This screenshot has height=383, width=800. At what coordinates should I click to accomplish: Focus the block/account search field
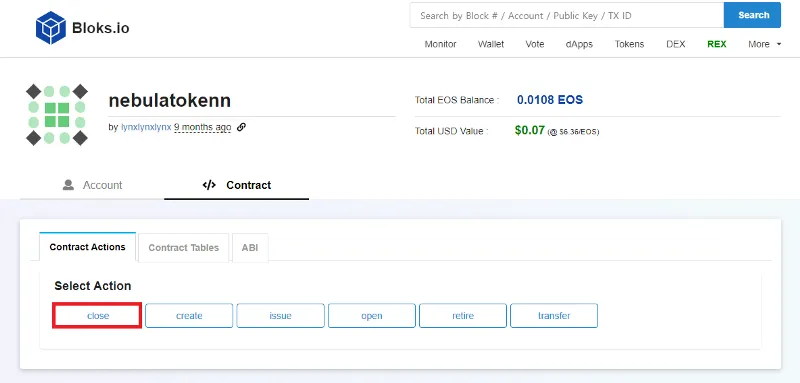[x=567, y=15]
